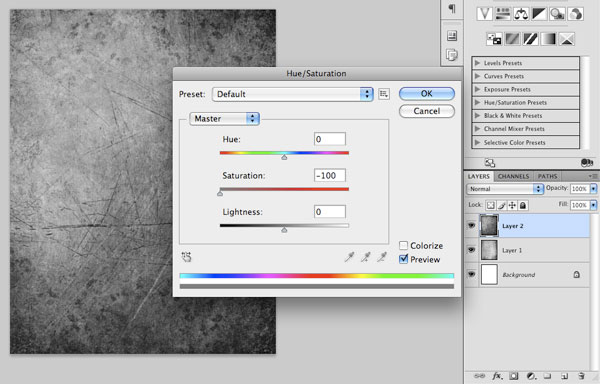The image size is (600, 384).
Task: Click the link layers icon
Action: pyautogui.click(x=479, y=376)
